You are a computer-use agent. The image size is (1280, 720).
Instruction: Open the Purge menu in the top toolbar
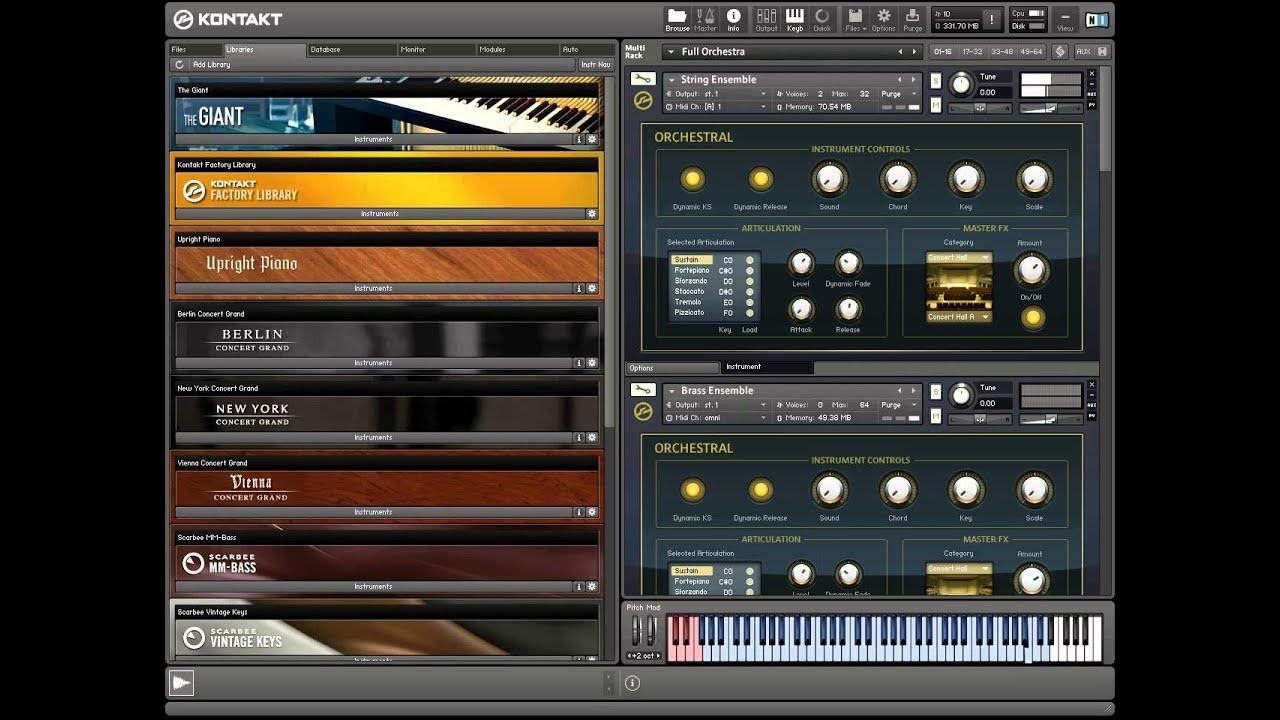[912, 19]
